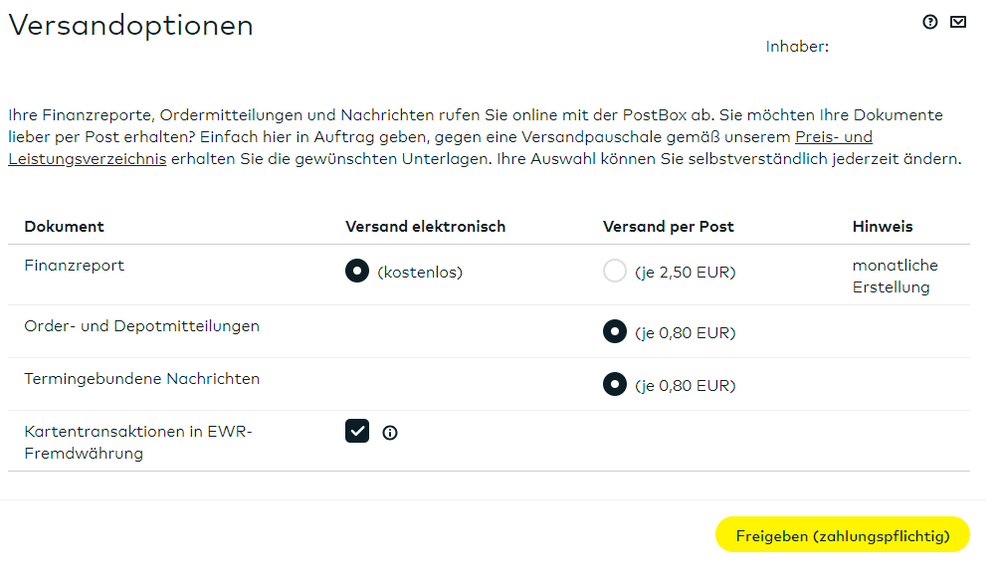Viewport: 999px width, 568px height.
Task: Click the (kostenlos) label
Action: coord(420,273)
